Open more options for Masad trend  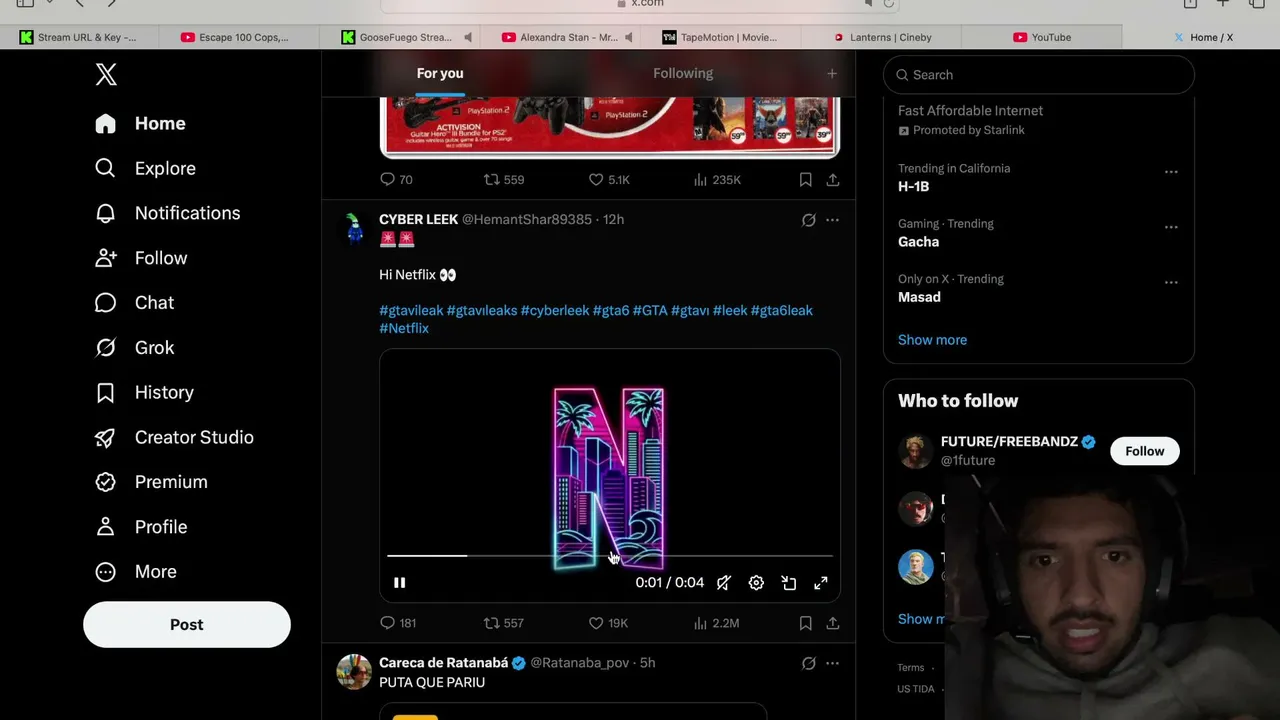tap(1171, 282)
